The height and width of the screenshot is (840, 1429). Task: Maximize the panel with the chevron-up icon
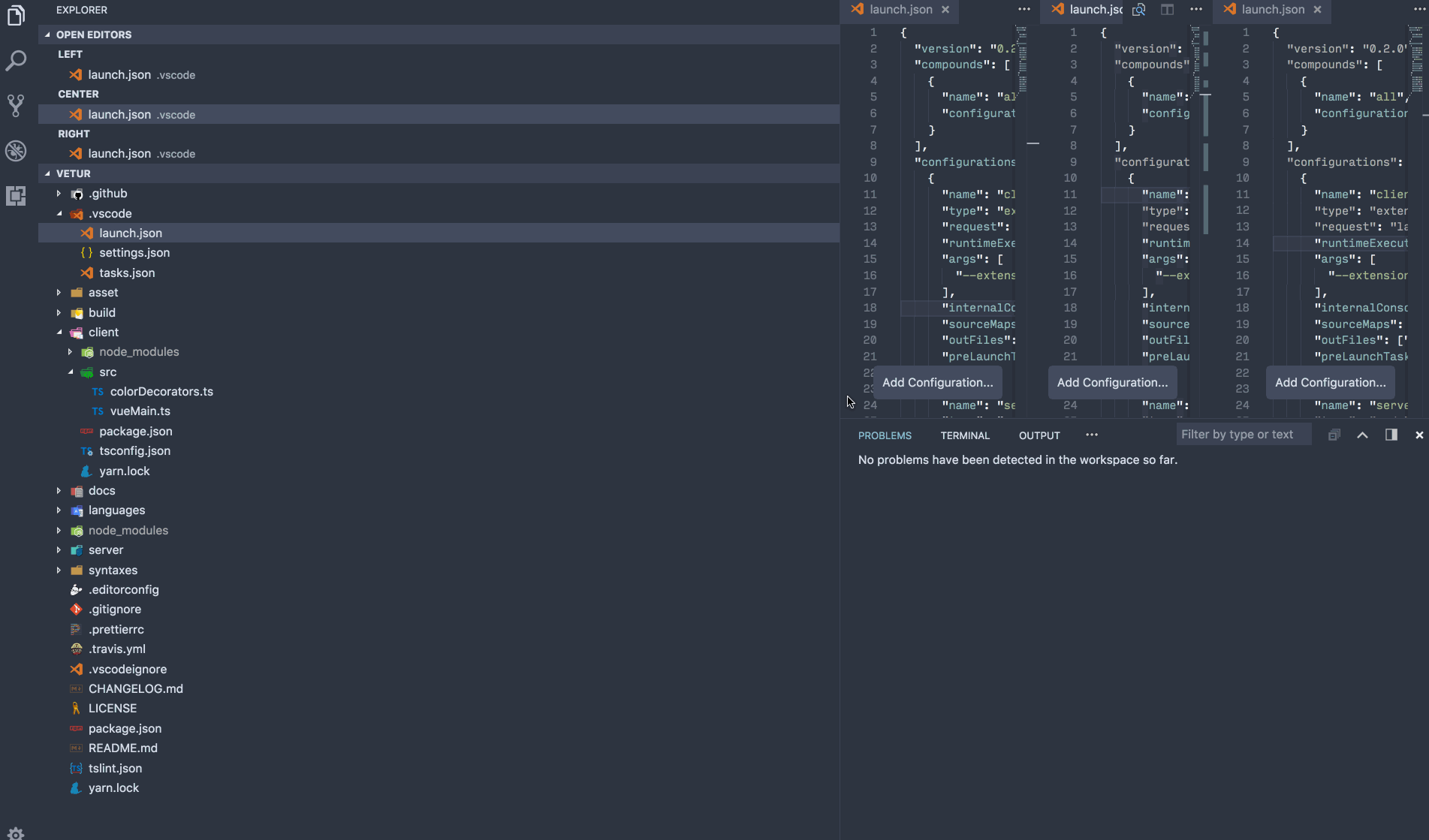(1362, 435)
